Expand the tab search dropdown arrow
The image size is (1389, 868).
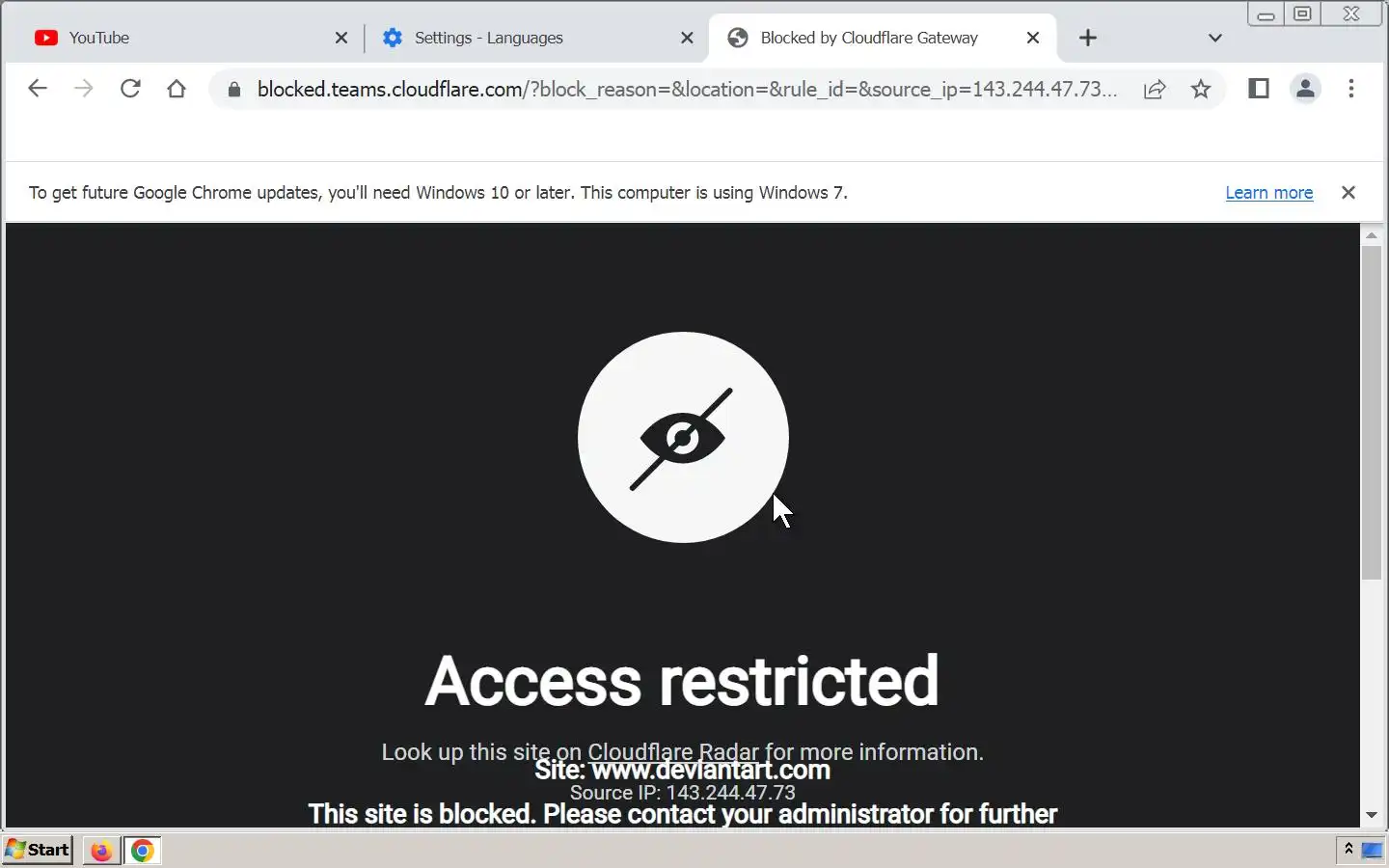click(1215, 38)
